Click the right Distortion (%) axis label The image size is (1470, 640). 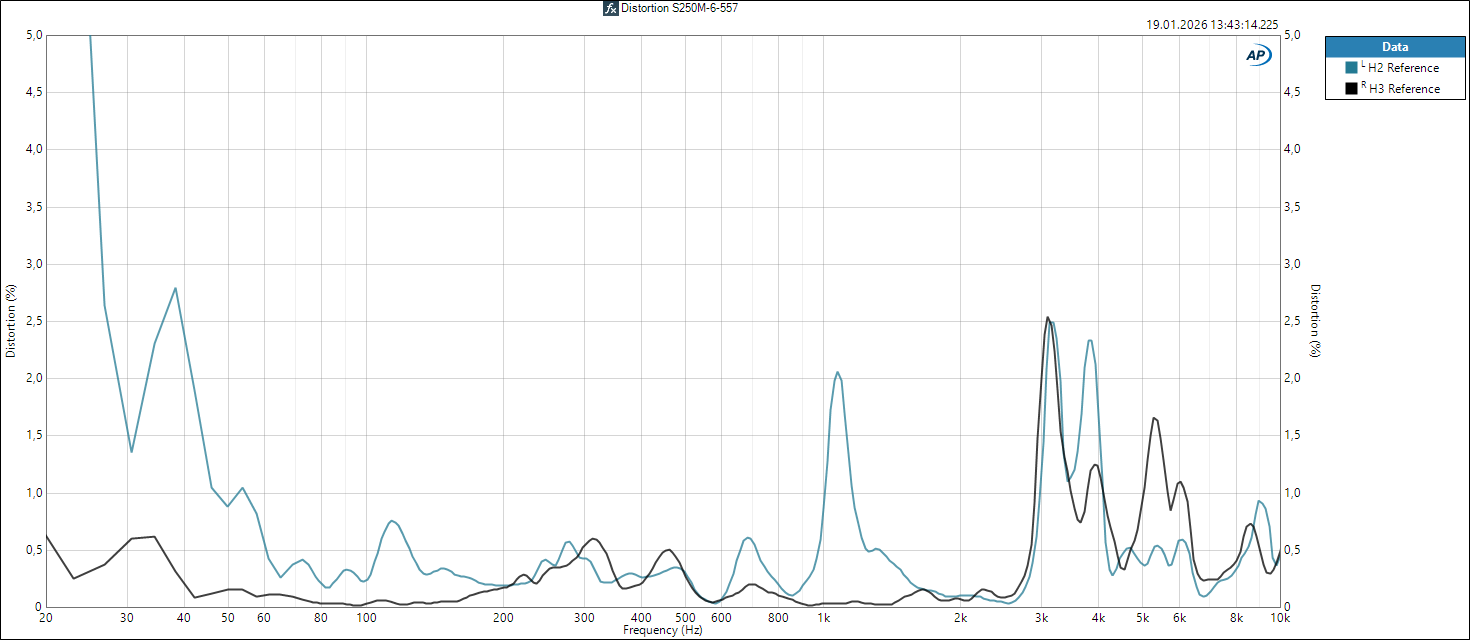tap(1316, 320)
